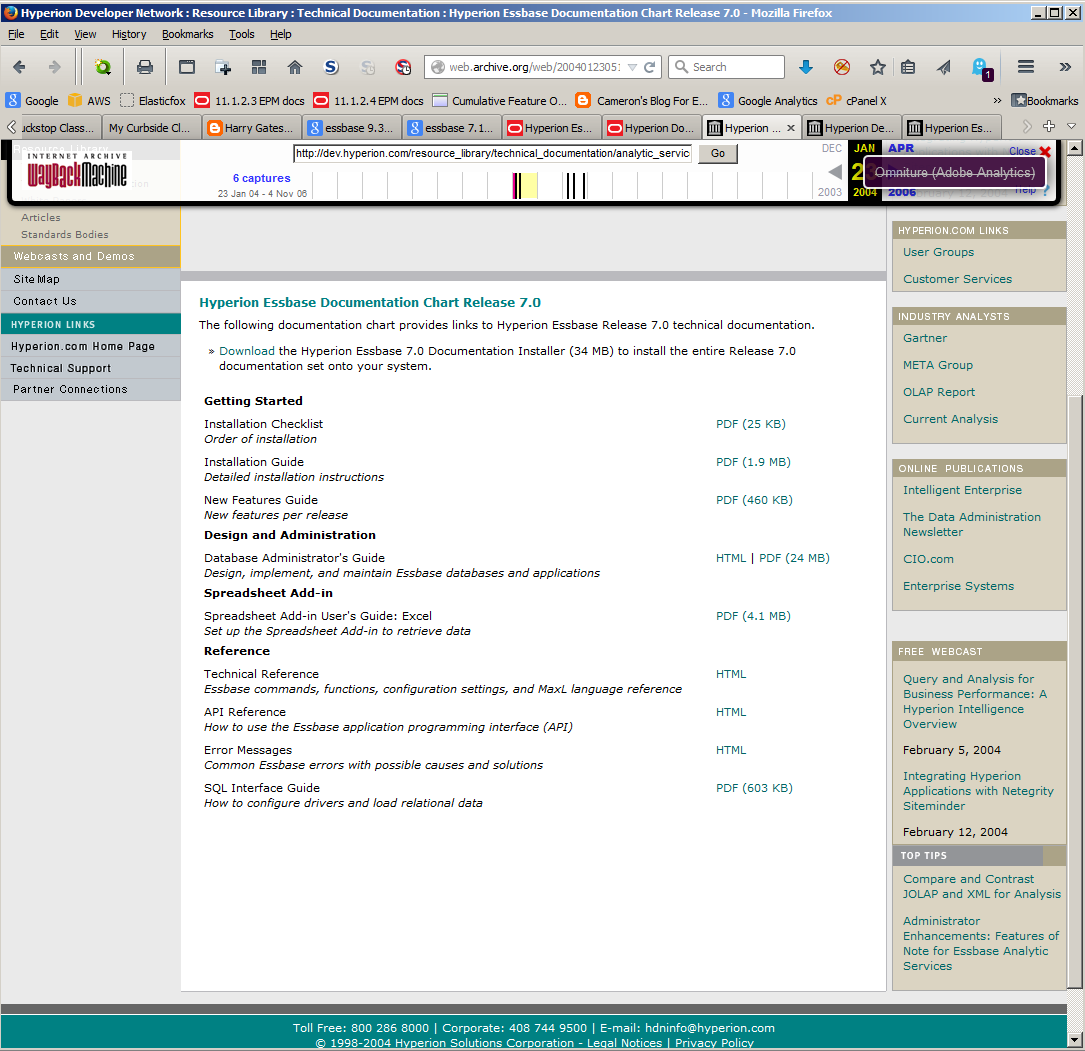Bookmark page with the star icon
Image resolution: width=1085 pixels, height=1051 pixels.
point(877,67)
